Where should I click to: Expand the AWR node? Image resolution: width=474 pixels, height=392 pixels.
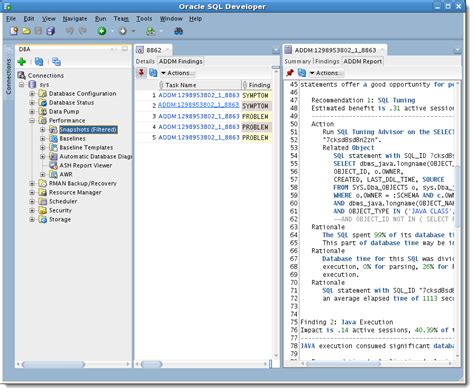[43, 175]
